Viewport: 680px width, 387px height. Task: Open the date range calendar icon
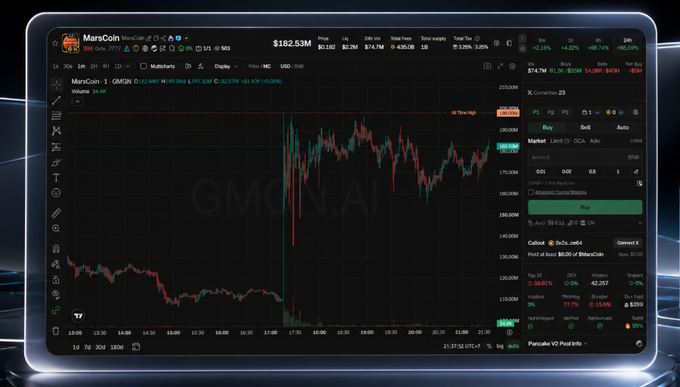click(136, 347)
